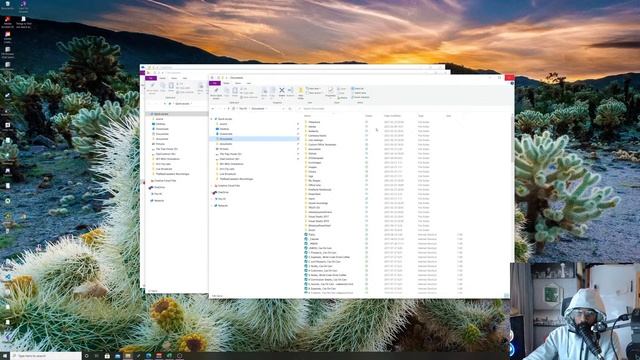This screenshot has width=640, height=360.
Task: Click Paste shortcut in the Documents window ribbon
Action: point(249,97)
